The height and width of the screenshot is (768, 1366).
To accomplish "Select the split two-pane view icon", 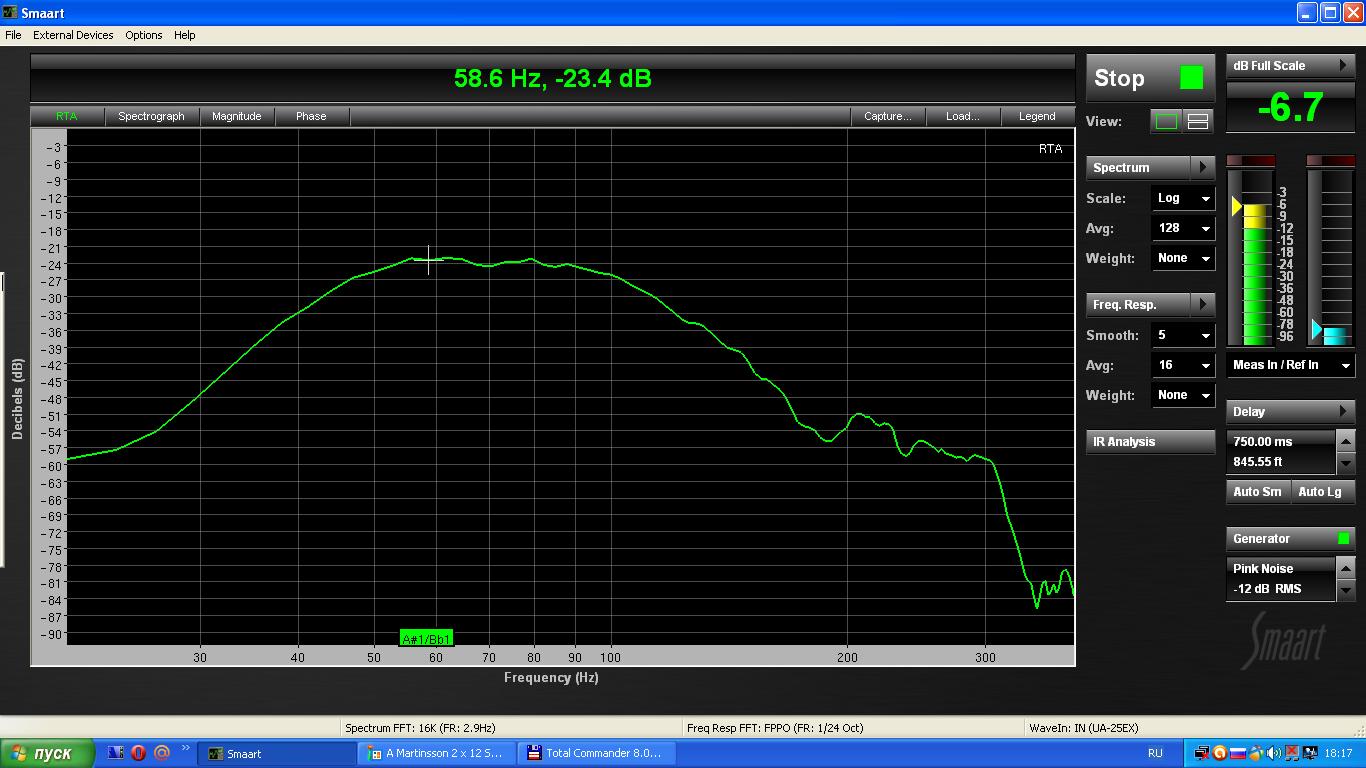I will 1197,122.
